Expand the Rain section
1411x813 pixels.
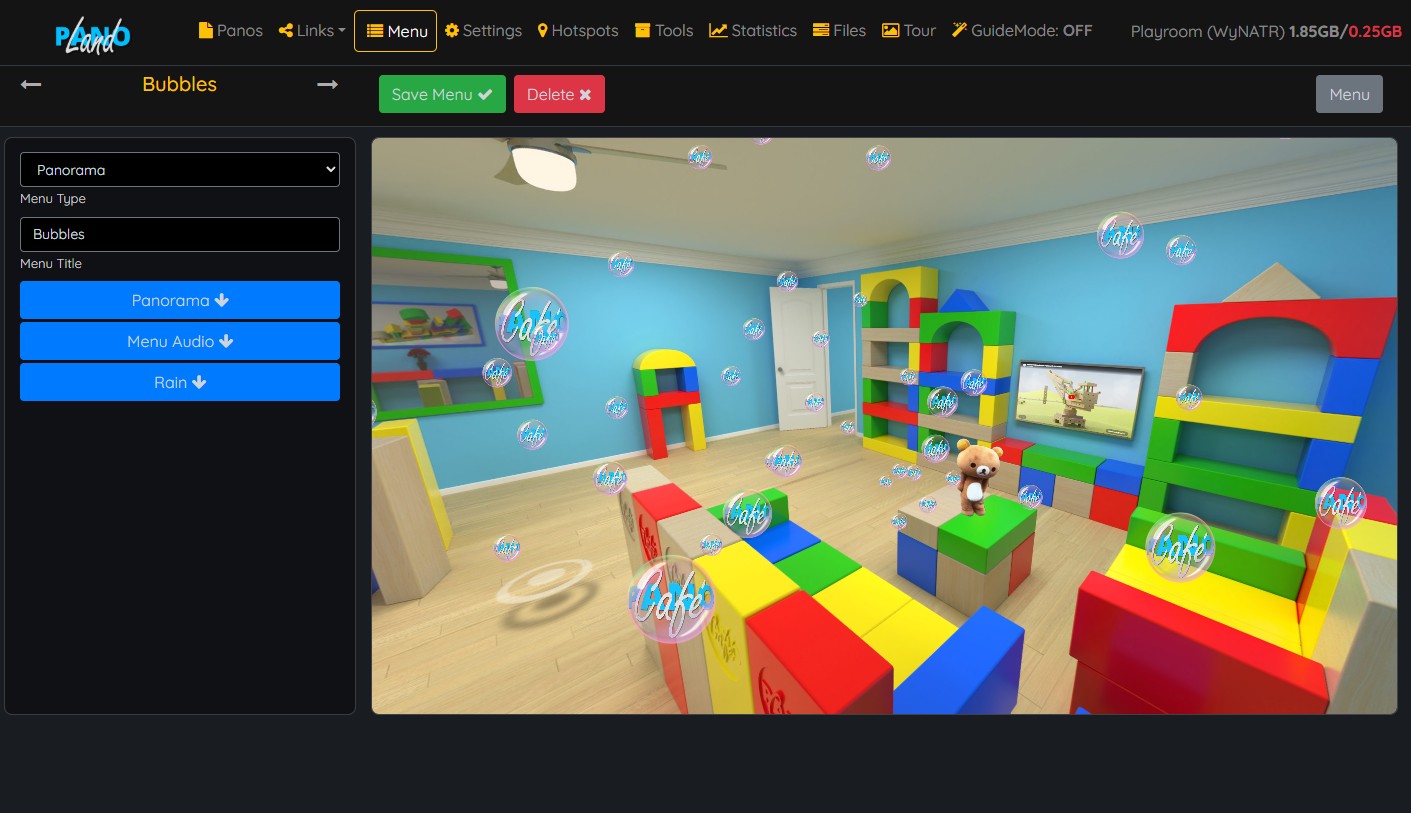pyautogui.click(x=180, y=382)
